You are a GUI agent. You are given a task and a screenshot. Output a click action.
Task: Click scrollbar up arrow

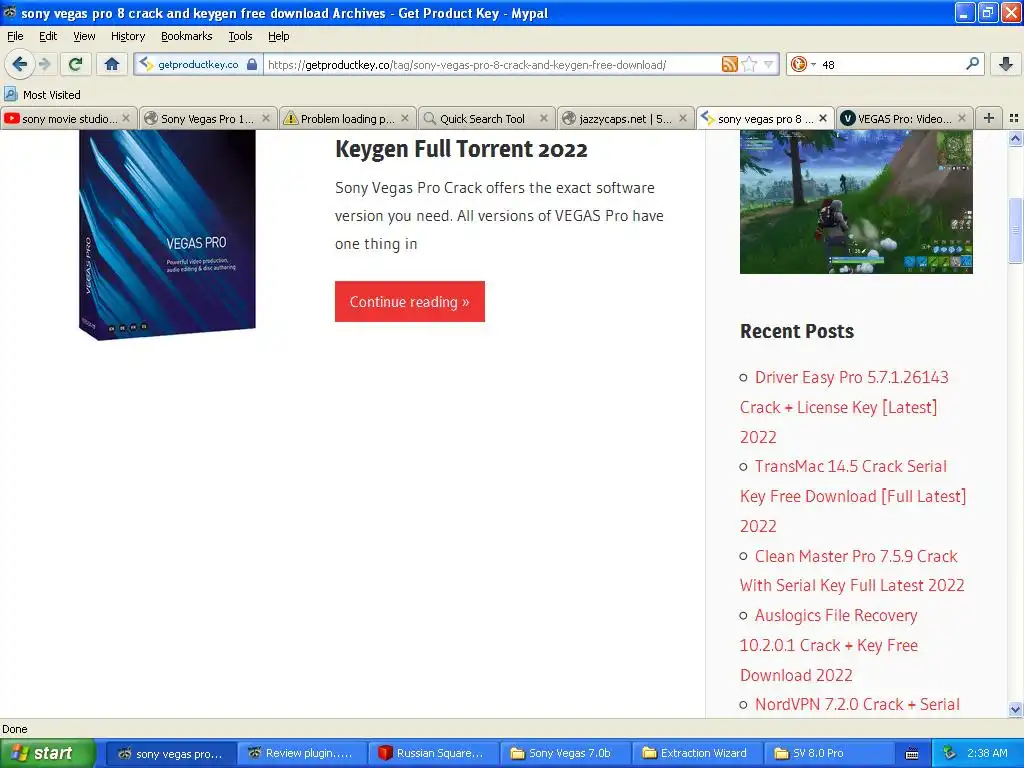point(1015,138)
